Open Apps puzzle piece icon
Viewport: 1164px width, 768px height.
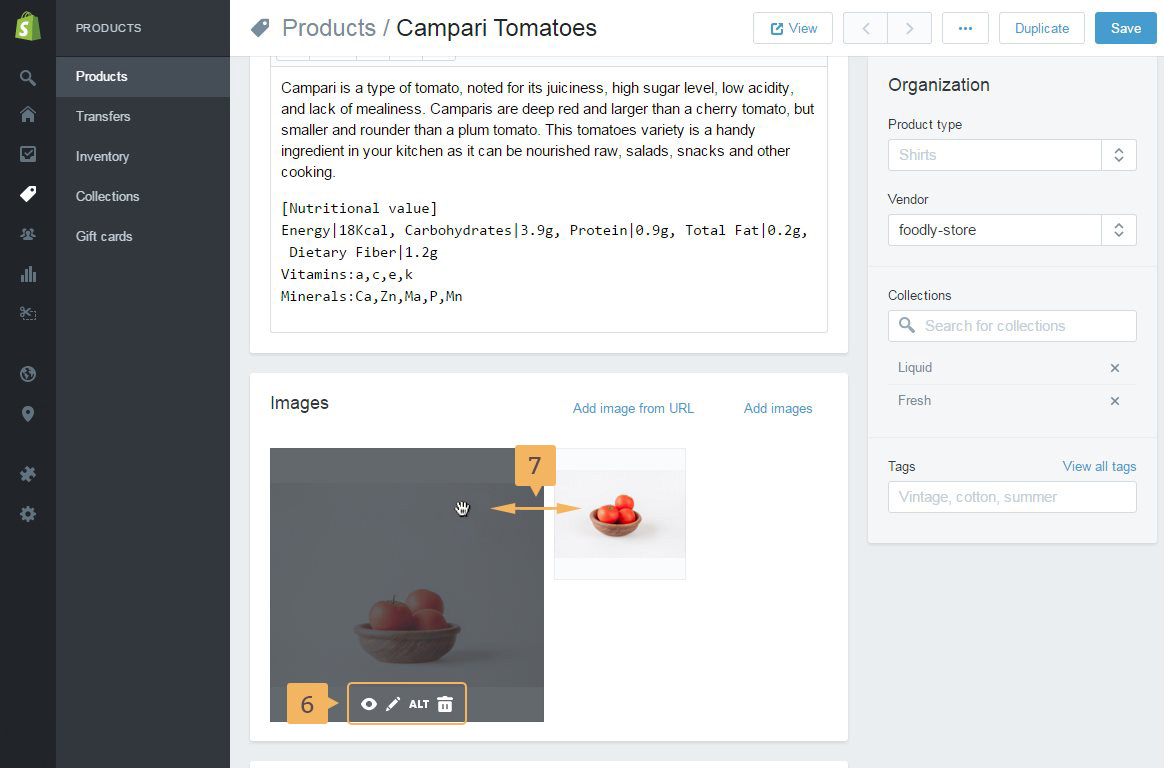pyautogui.click(x=28, y=474)
